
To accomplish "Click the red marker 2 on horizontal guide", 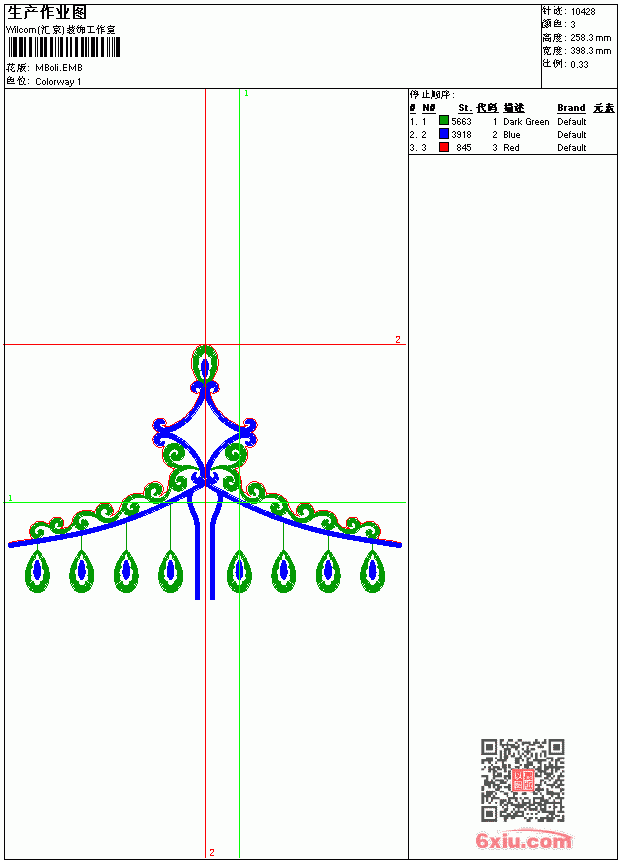I will point(398,340).
